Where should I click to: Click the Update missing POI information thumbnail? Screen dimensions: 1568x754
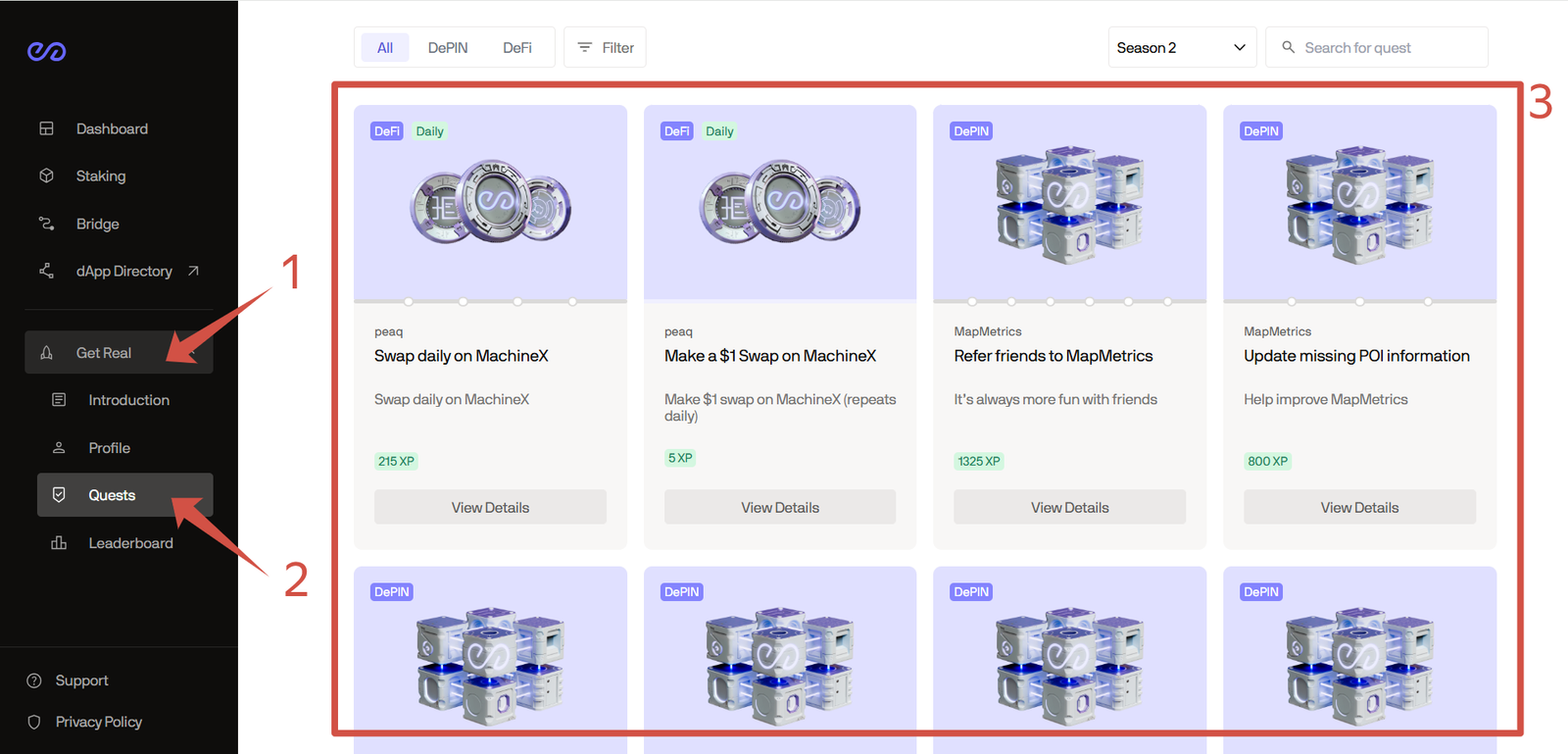[1359, 203]
